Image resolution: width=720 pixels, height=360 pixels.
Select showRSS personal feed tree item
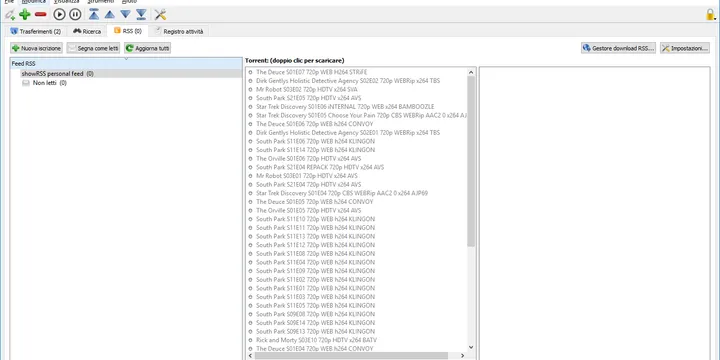(57, 73)
